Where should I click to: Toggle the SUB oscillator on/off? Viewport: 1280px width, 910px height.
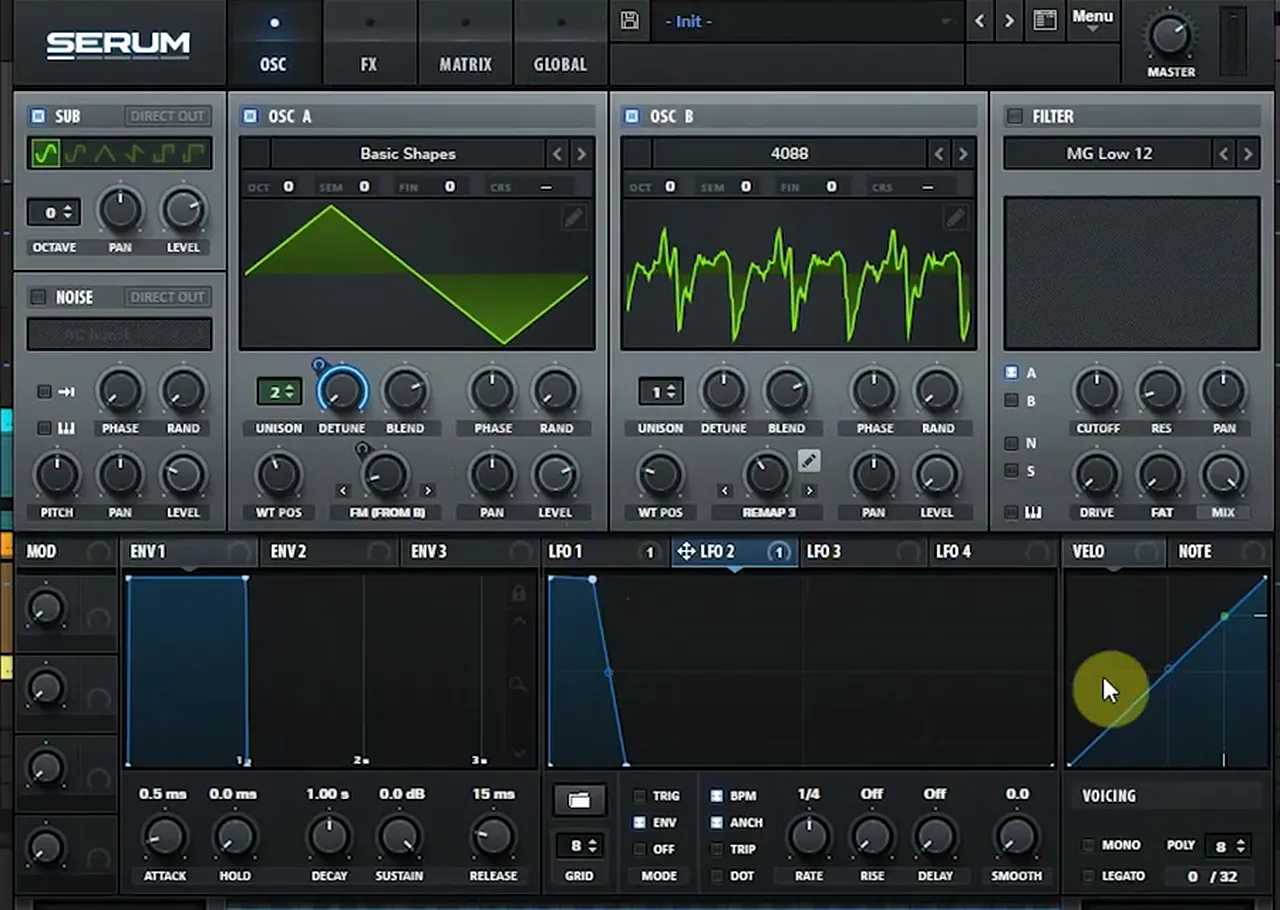[x=38, y=116]
